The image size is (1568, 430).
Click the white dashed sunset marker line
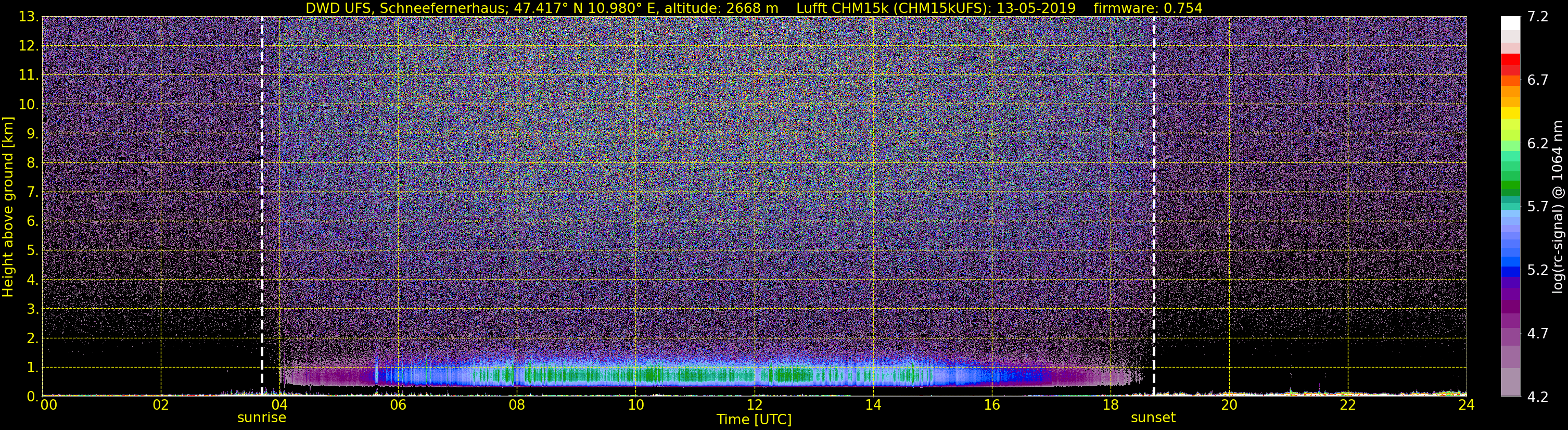(1153, 206)
